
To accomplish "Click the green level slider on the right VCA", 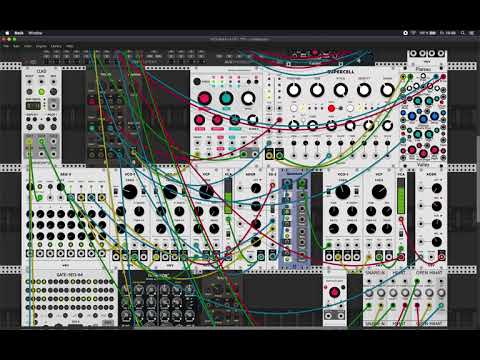I will [x=401, y=196].
